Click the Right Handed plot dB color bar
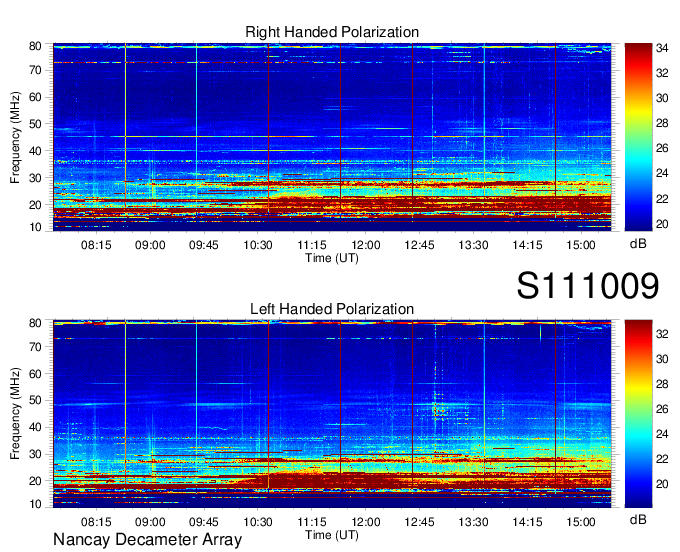Image resolution: width=680 pixels, height=552 pixels. (x=638, y=137)
